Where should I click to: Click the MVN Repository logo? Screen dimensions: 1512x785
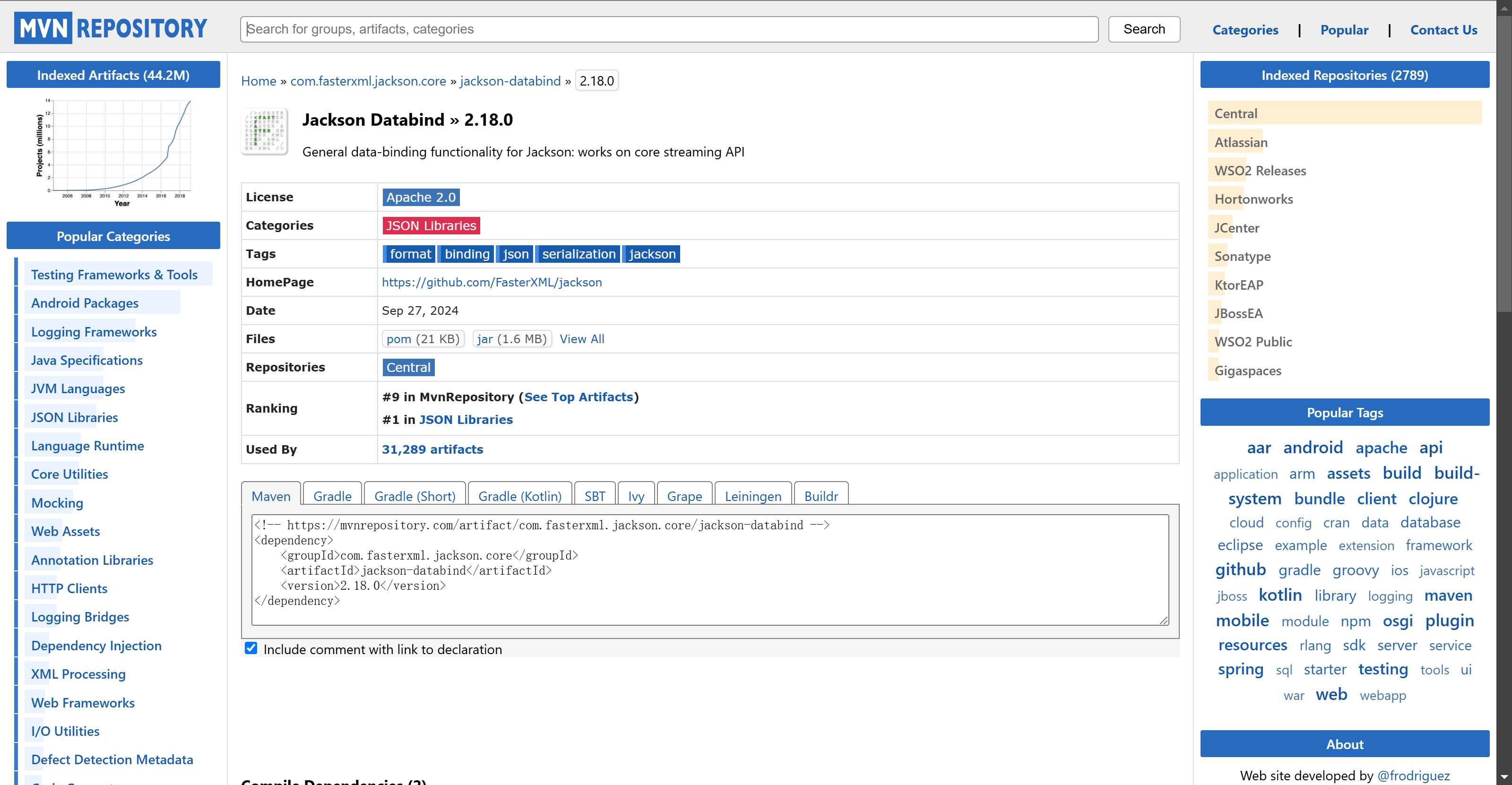click(x=111, y=28)
